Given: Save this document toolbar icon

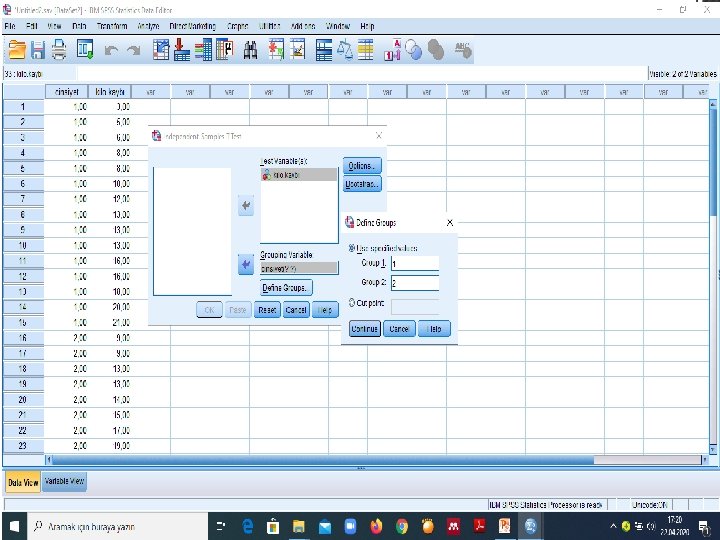Looking at the screenshot, I should [38, 50].
